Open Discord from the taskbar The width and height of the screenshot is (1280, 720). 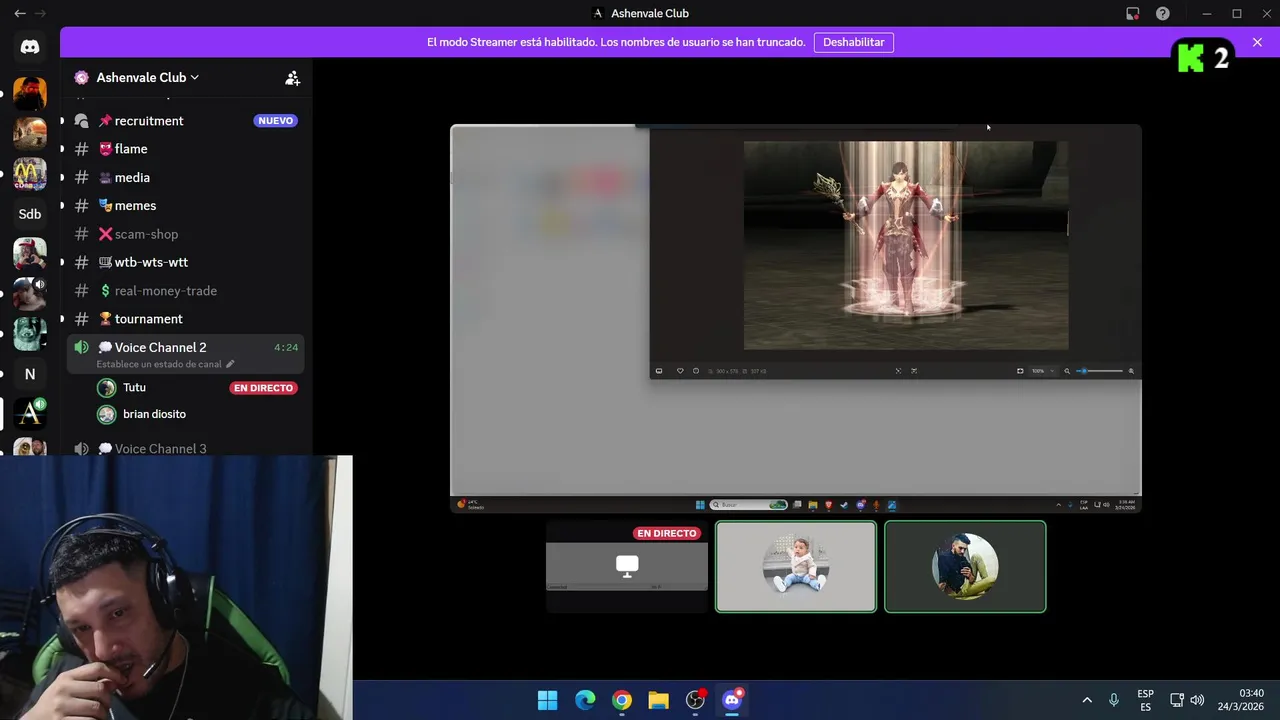point(732,700)
